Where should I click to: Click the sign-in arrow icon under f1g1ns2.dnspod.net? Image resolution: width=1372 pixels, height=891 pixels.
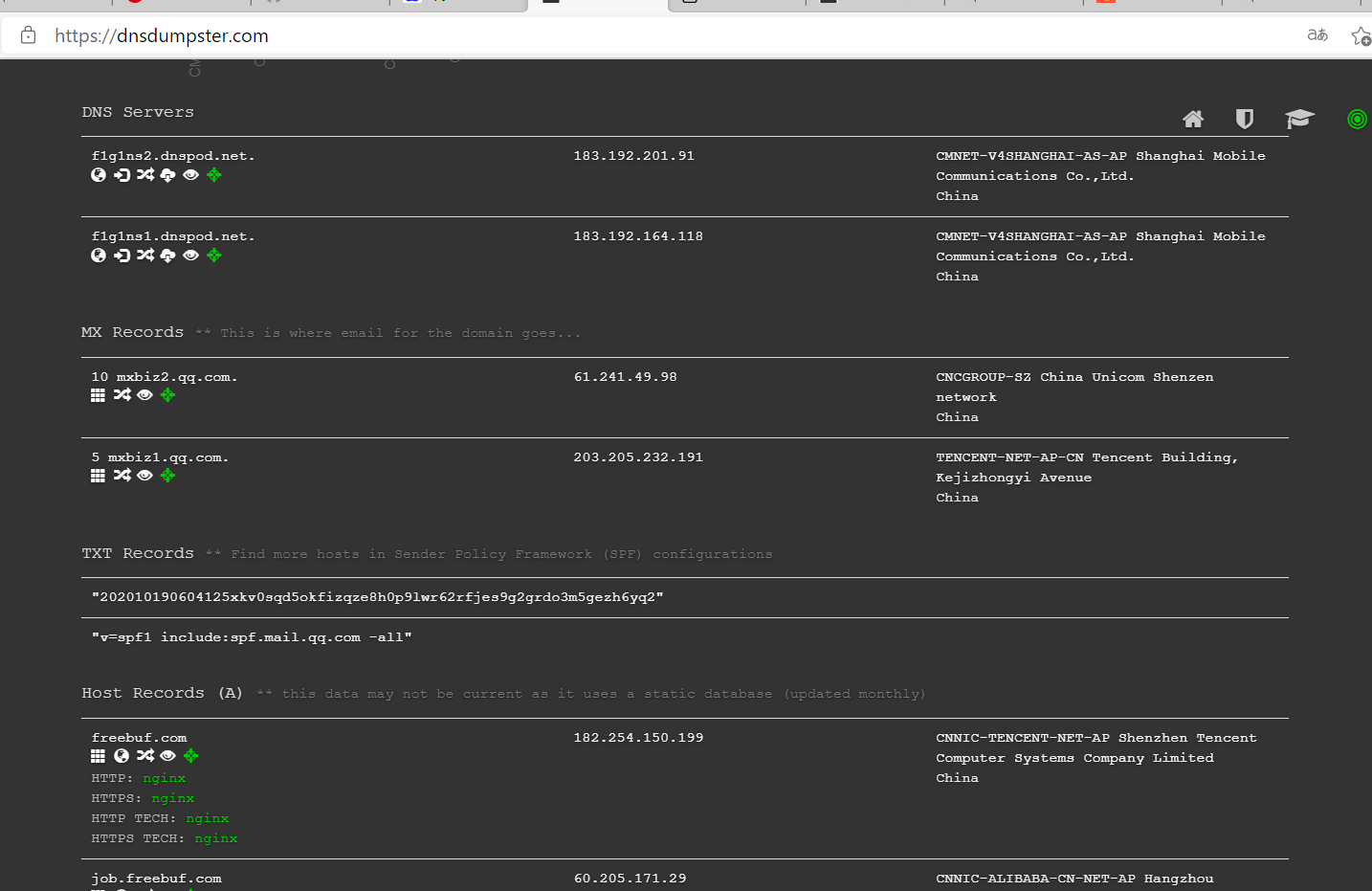[122, 175]
